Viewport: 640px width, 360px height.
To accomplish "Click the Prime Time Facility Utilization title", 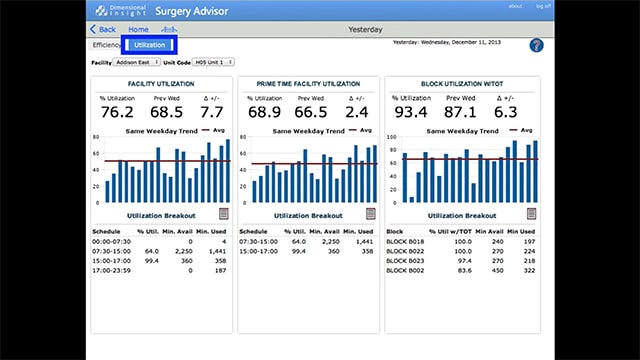I will coord(308,84).
